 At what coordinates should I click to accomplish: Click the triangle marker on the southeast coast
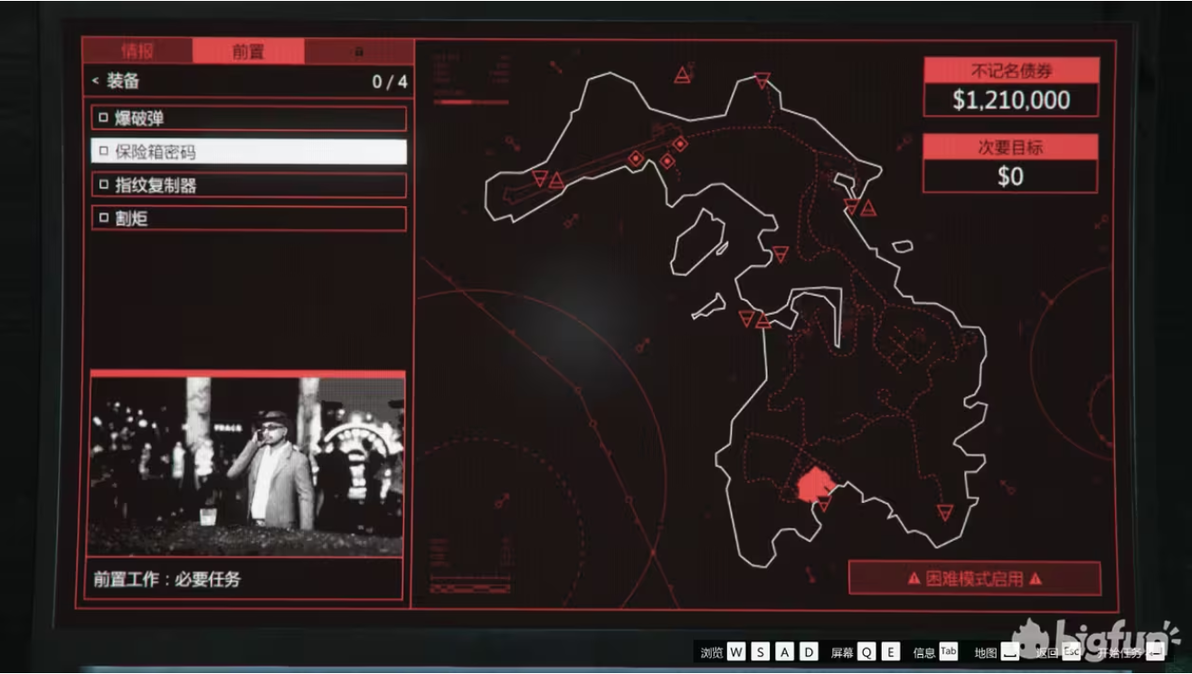pos(945,513)
